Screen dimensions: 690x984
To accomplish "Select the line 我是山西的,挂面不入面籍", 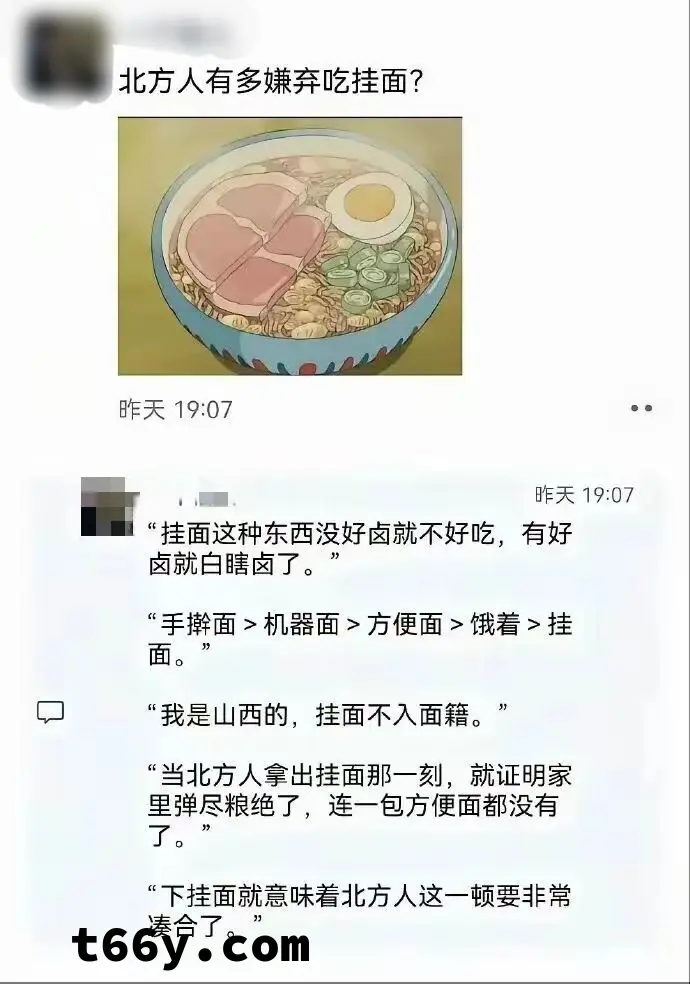I will click(x=327, y=715).
